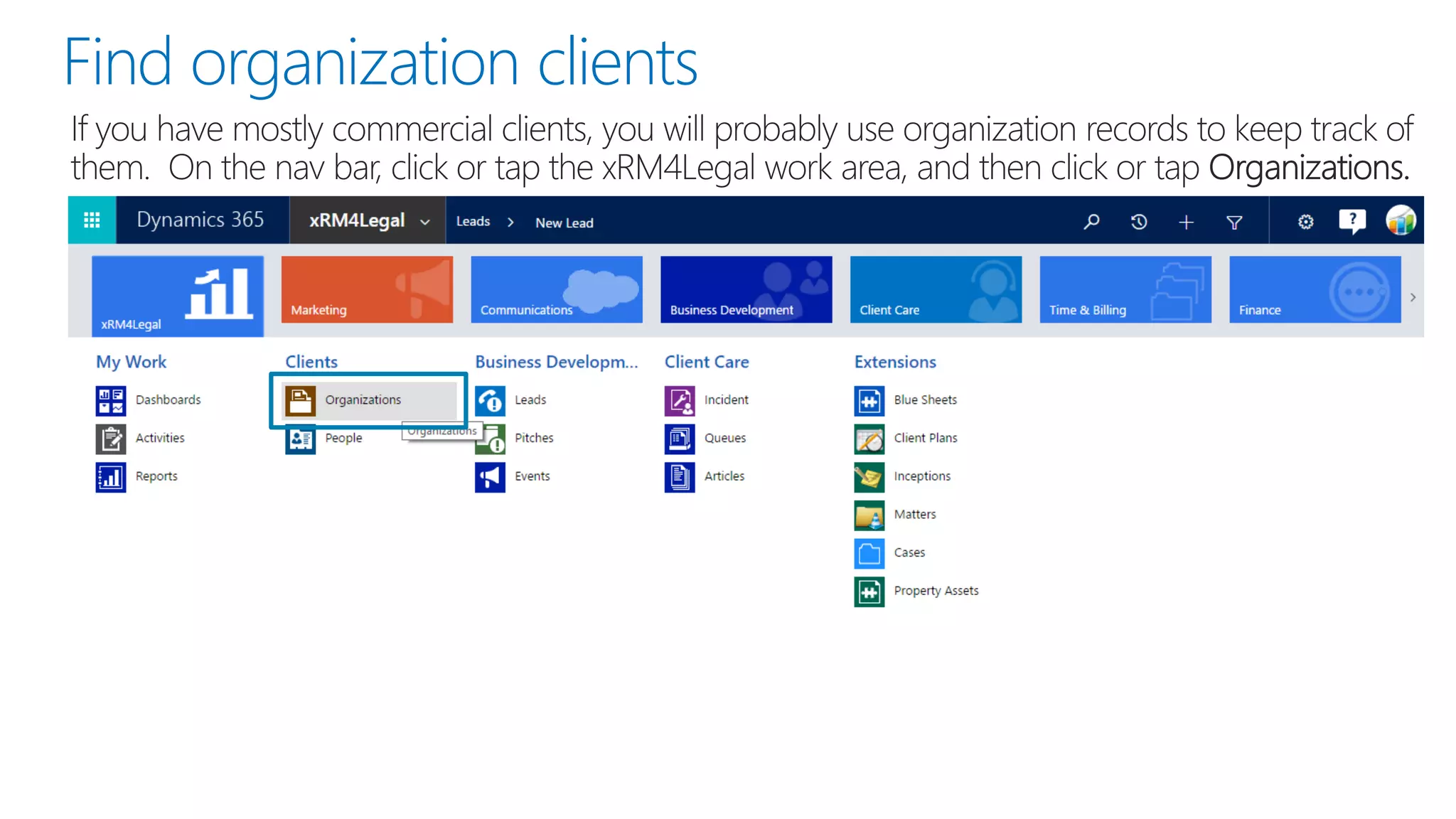Click the Events megaphone icon

490,477
